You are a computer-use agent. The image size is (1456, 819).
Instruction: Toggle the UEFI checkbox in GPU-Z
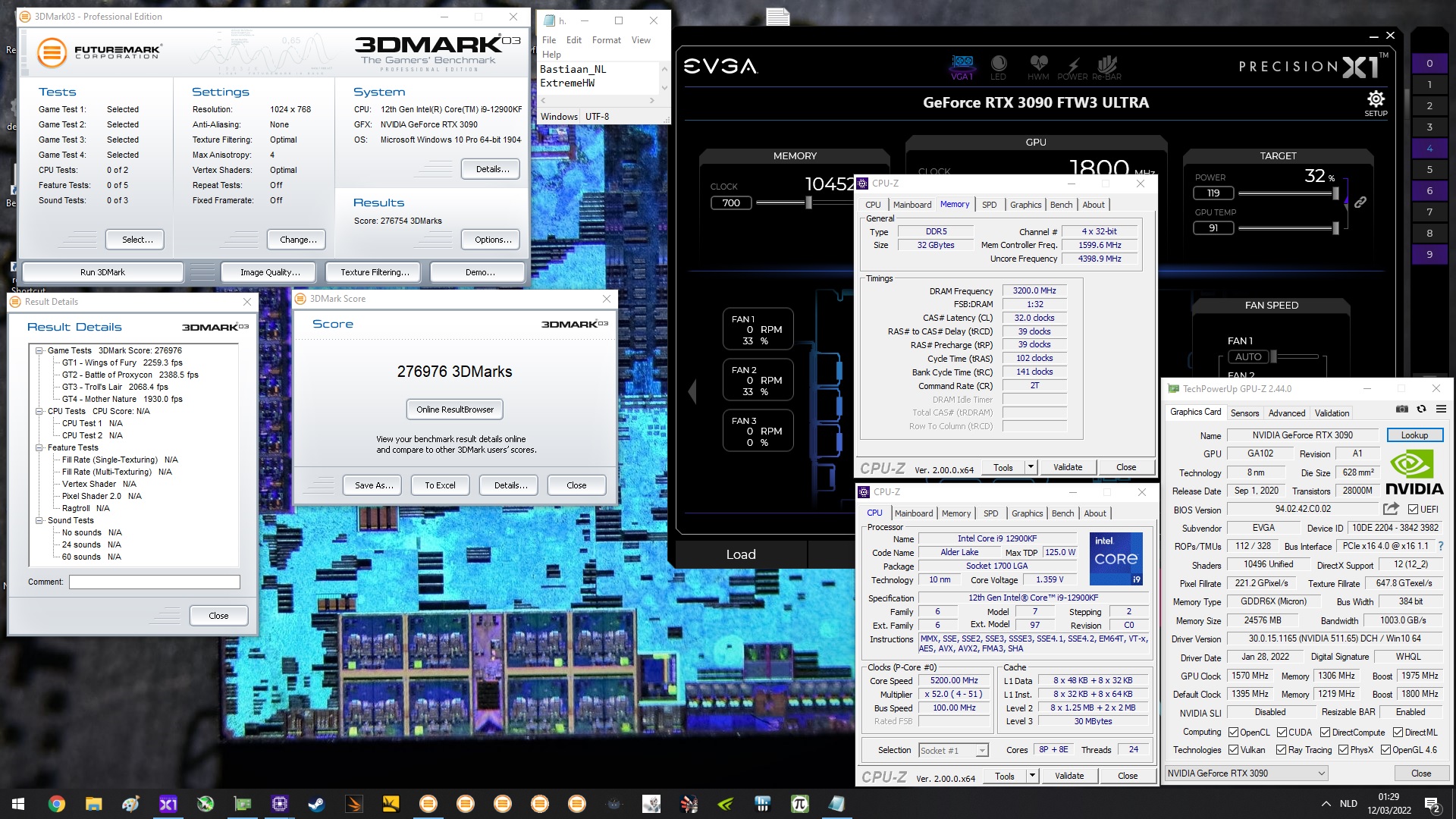point(1413,509)
